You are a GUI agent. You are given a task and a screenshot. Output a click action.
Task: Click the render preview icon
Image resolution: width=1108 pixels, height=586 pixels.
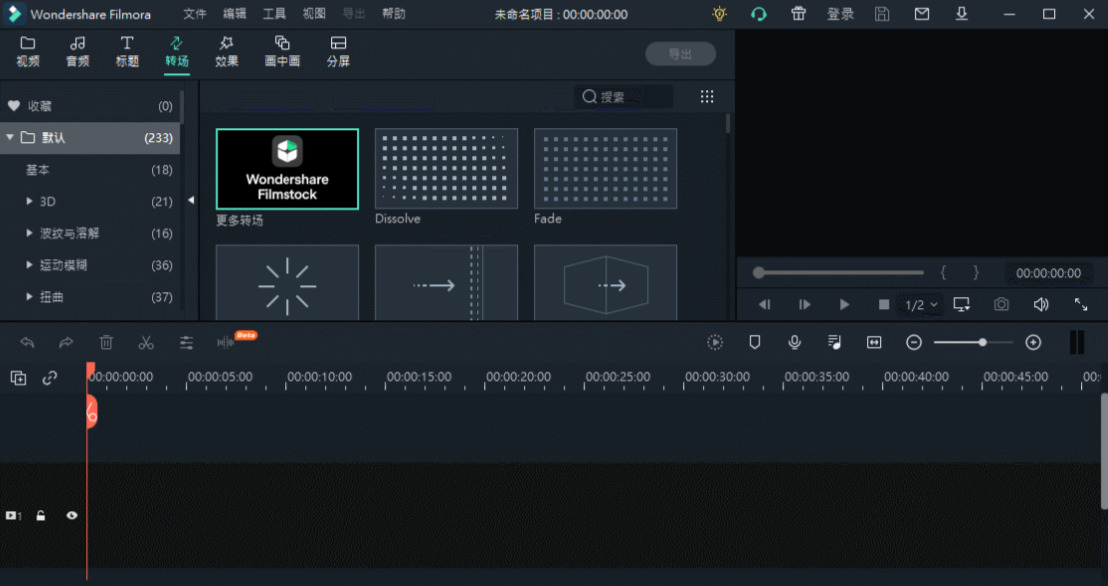[715, 342]
